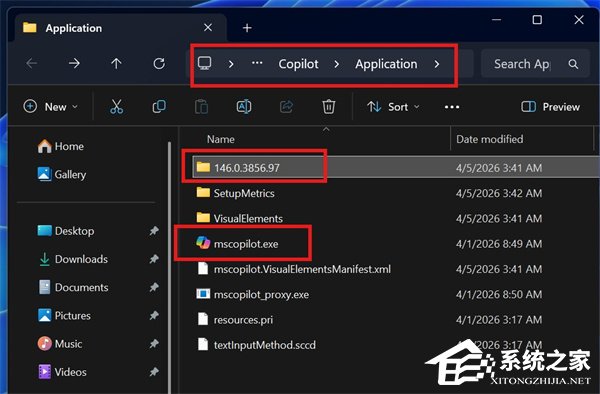600x394 pixels.
Task: Delete selected item with trash icon
Action: [328, 107]
